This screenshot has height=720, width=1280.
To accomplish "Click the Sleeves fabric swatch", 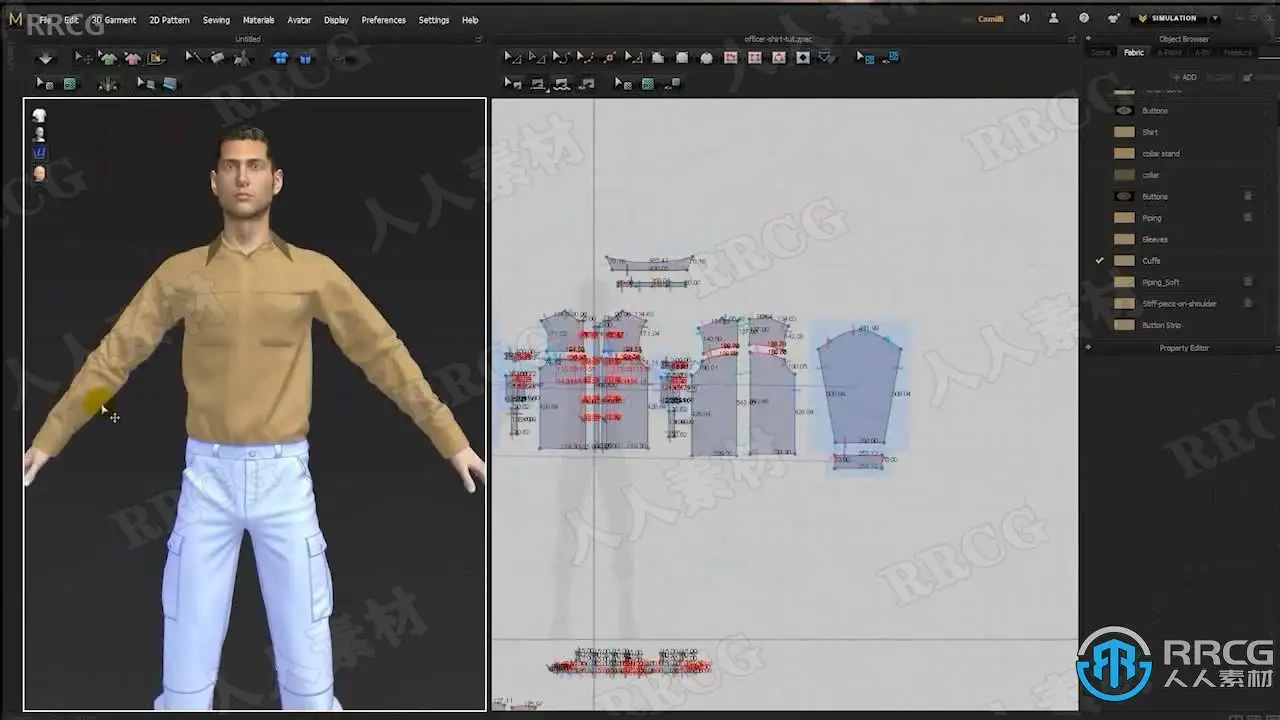I will tap(1124, 239).
